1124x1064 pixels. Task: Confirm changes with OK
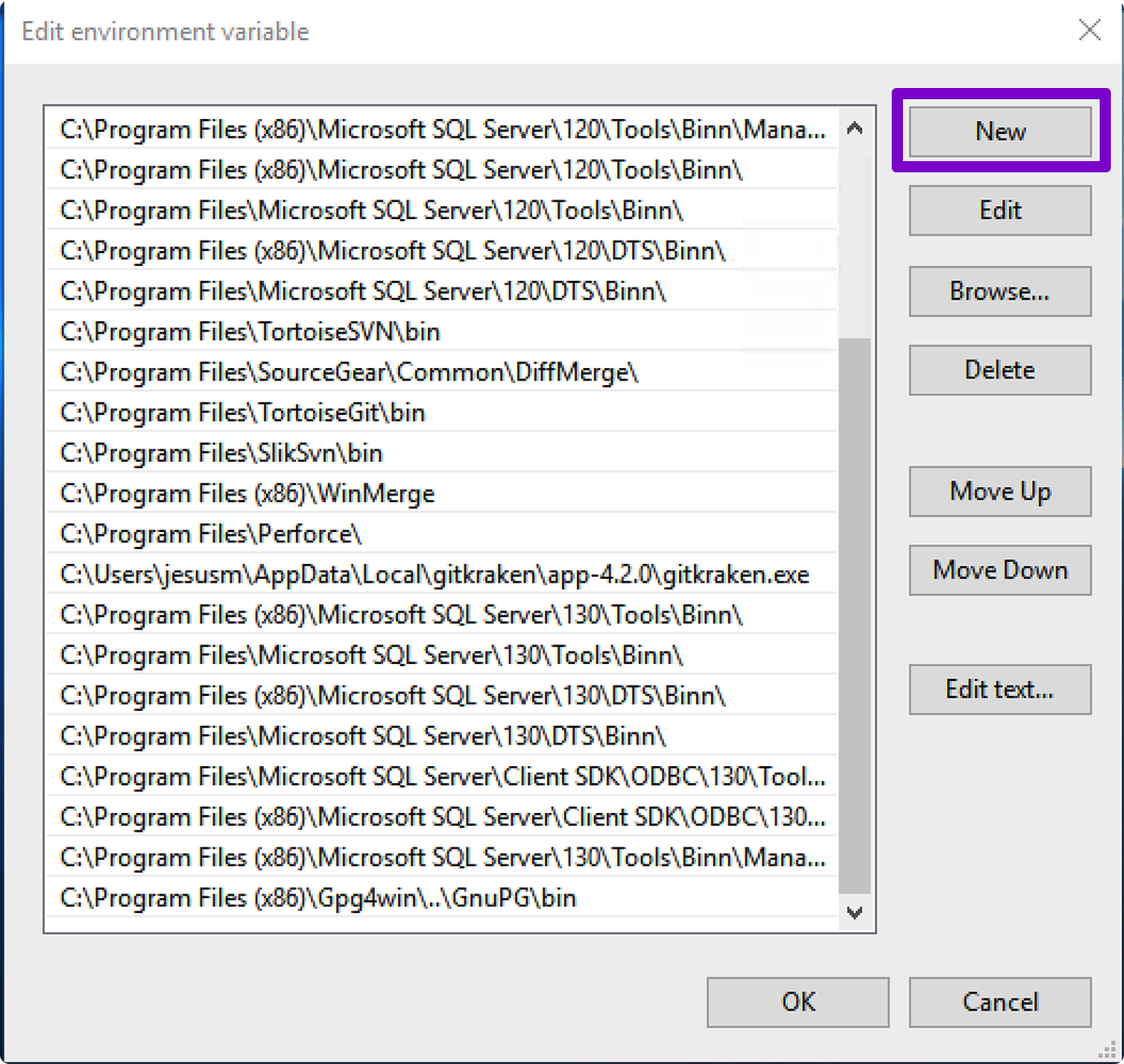coord(797,1001)
